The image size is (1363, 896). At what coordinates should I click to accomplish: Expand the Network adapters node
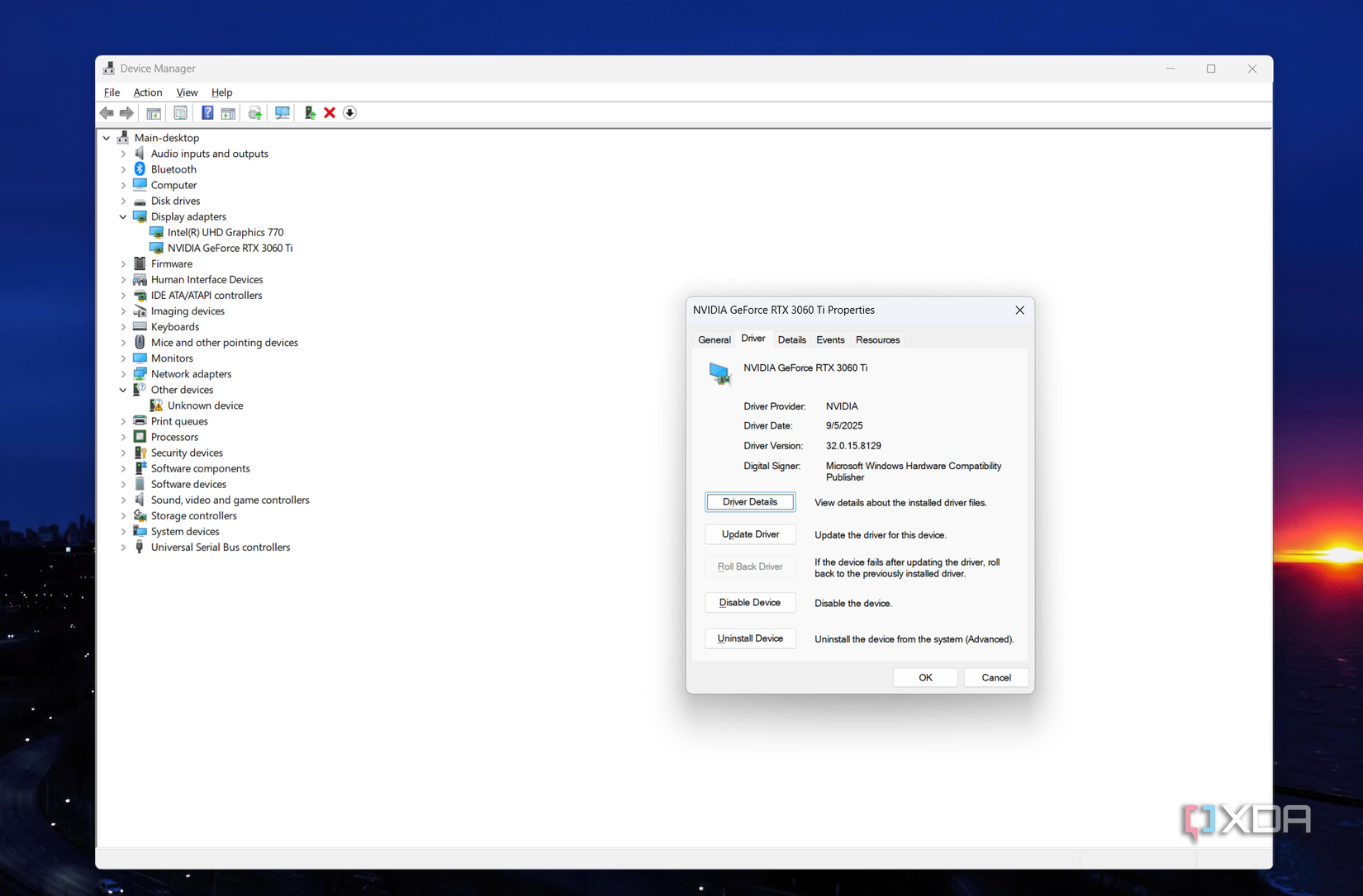pos(123,374)
